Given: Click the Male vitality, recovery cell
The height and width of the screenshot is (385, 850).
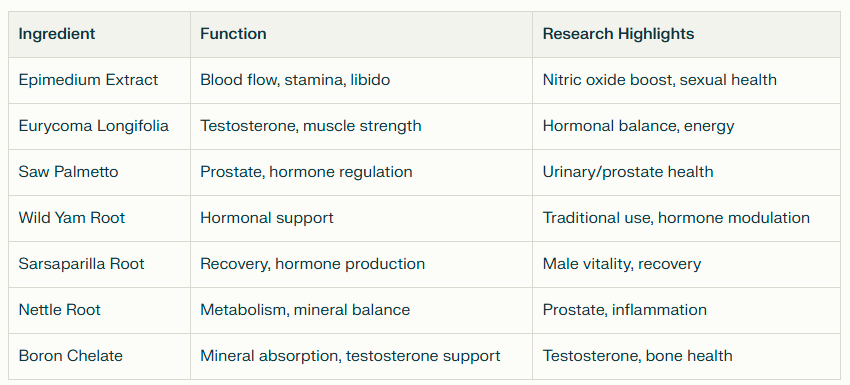Looking at the screenshot, I should [x=686, y=264].
